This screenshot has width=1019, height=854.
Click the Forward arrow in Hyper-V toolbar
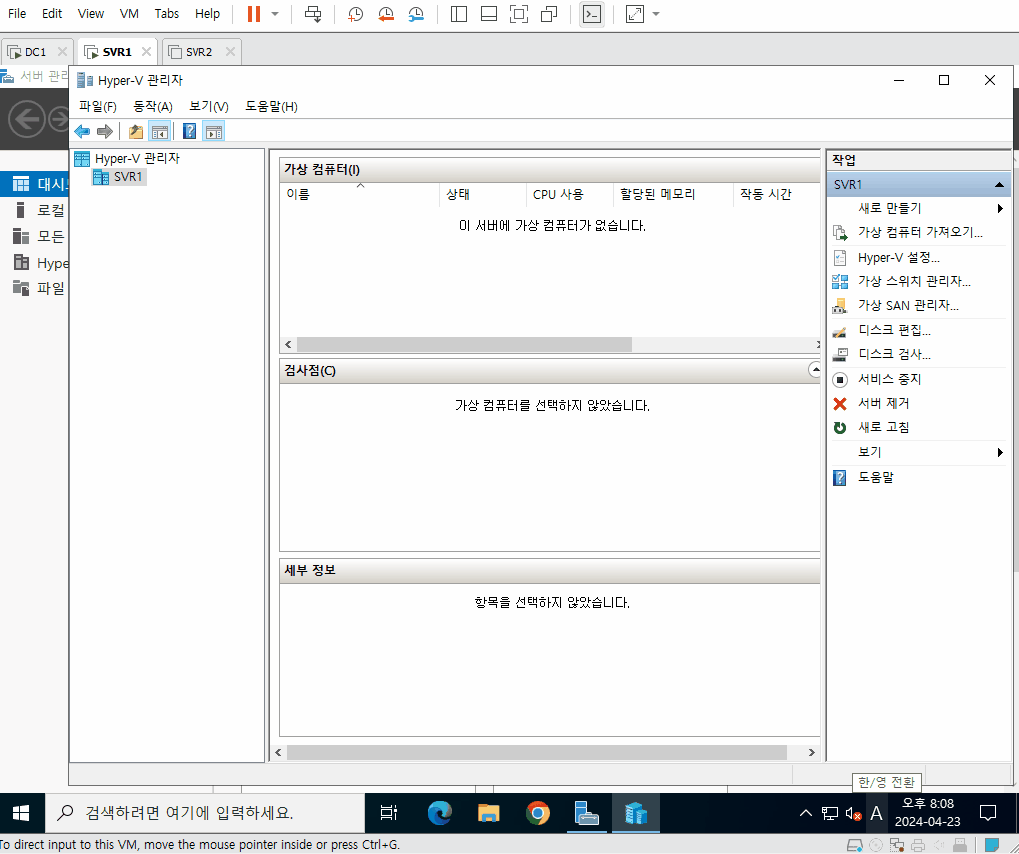click(x=105, y=132)
